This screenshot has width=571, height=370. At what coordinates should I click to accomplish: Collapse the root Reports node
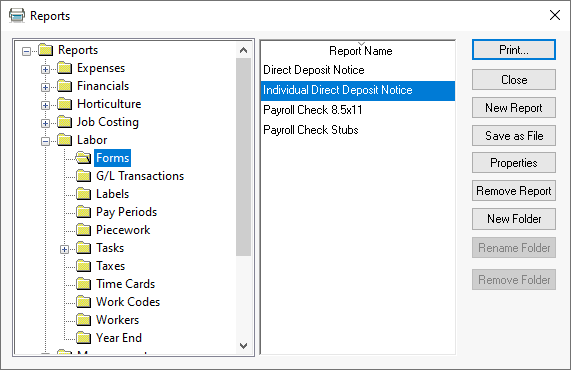[x=26, y=51]
